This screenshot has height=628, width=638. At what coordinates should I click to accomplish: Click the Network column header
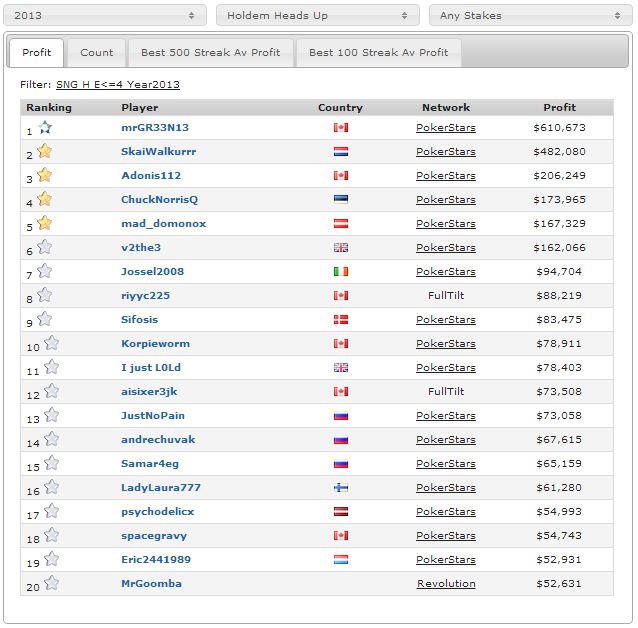[446, 107]
